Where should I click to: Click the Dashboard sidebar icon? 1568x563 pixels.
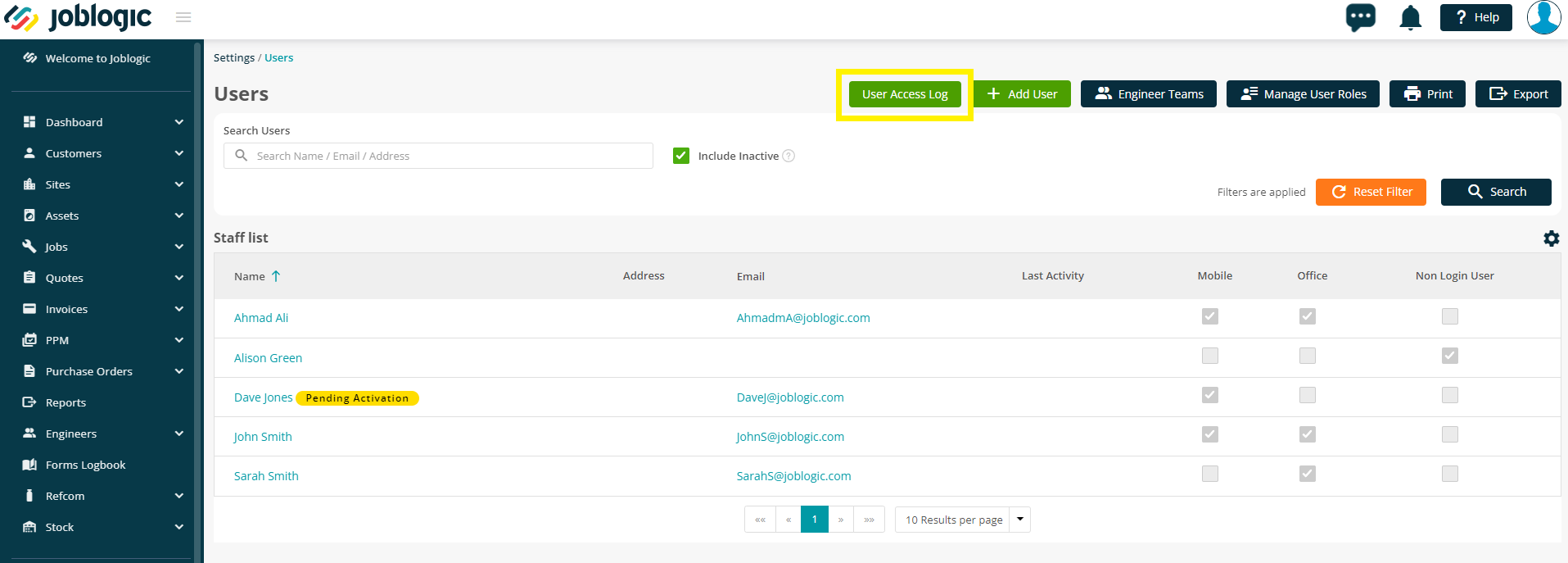point(29,122)
